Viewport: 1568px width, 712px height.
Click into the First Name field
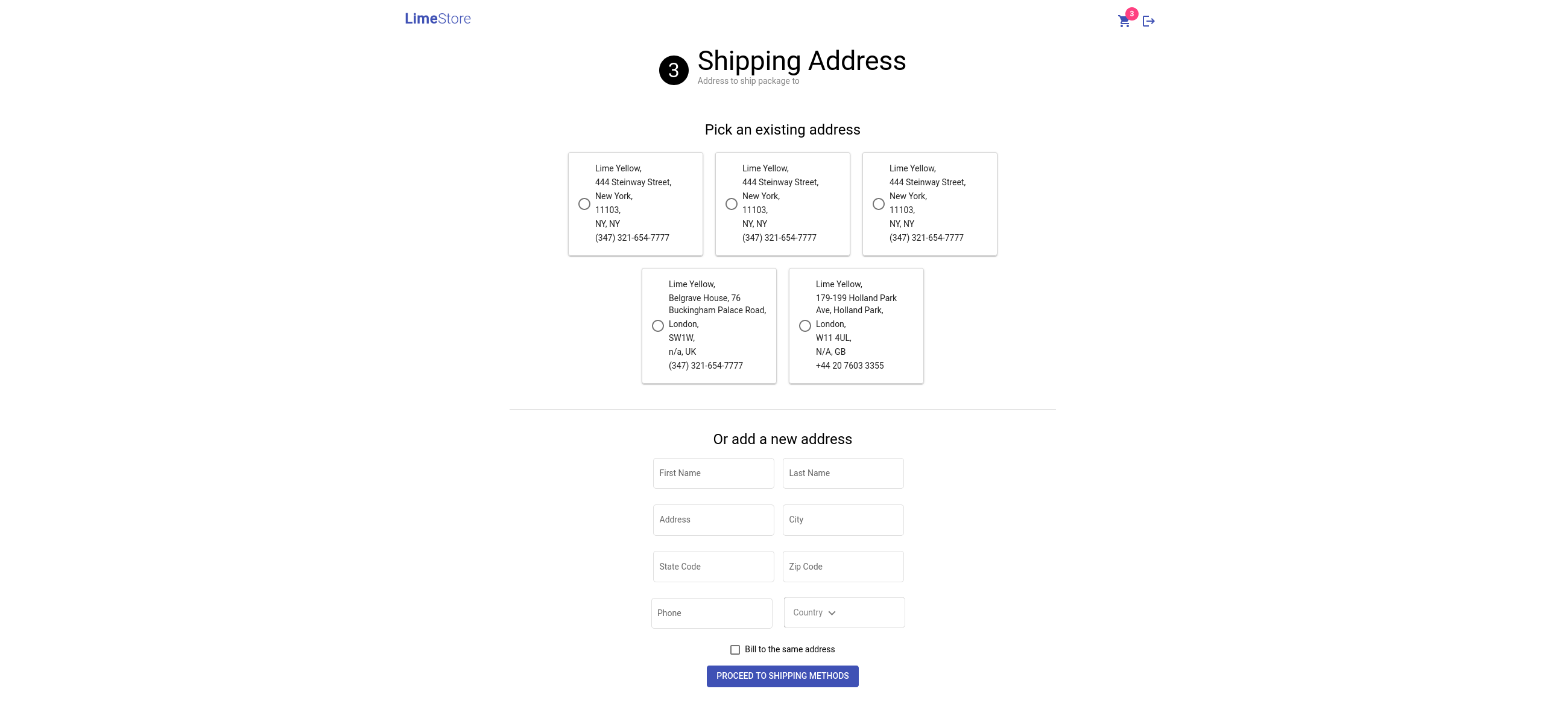point(713,473)
